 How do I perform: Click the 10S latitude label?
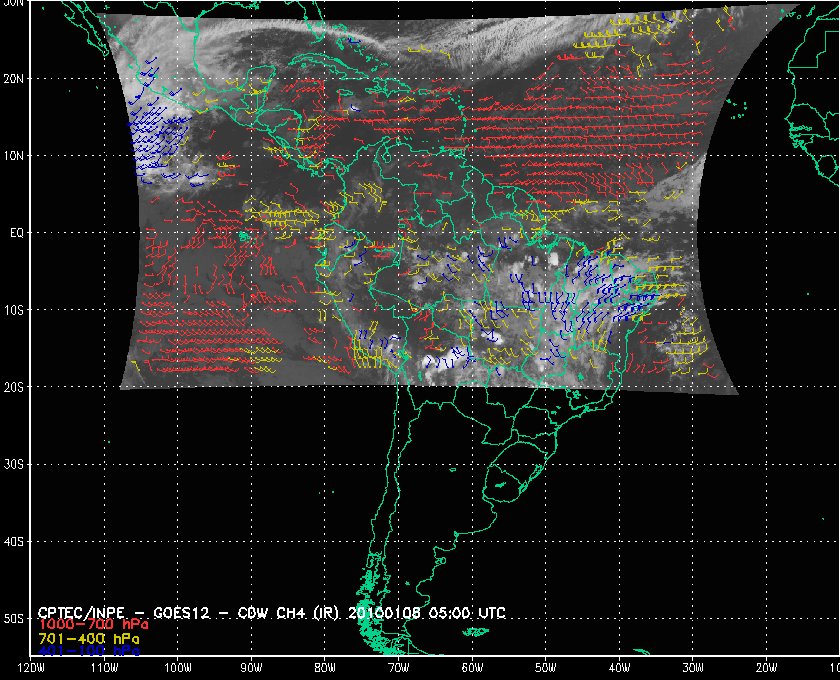click(13, 310)
